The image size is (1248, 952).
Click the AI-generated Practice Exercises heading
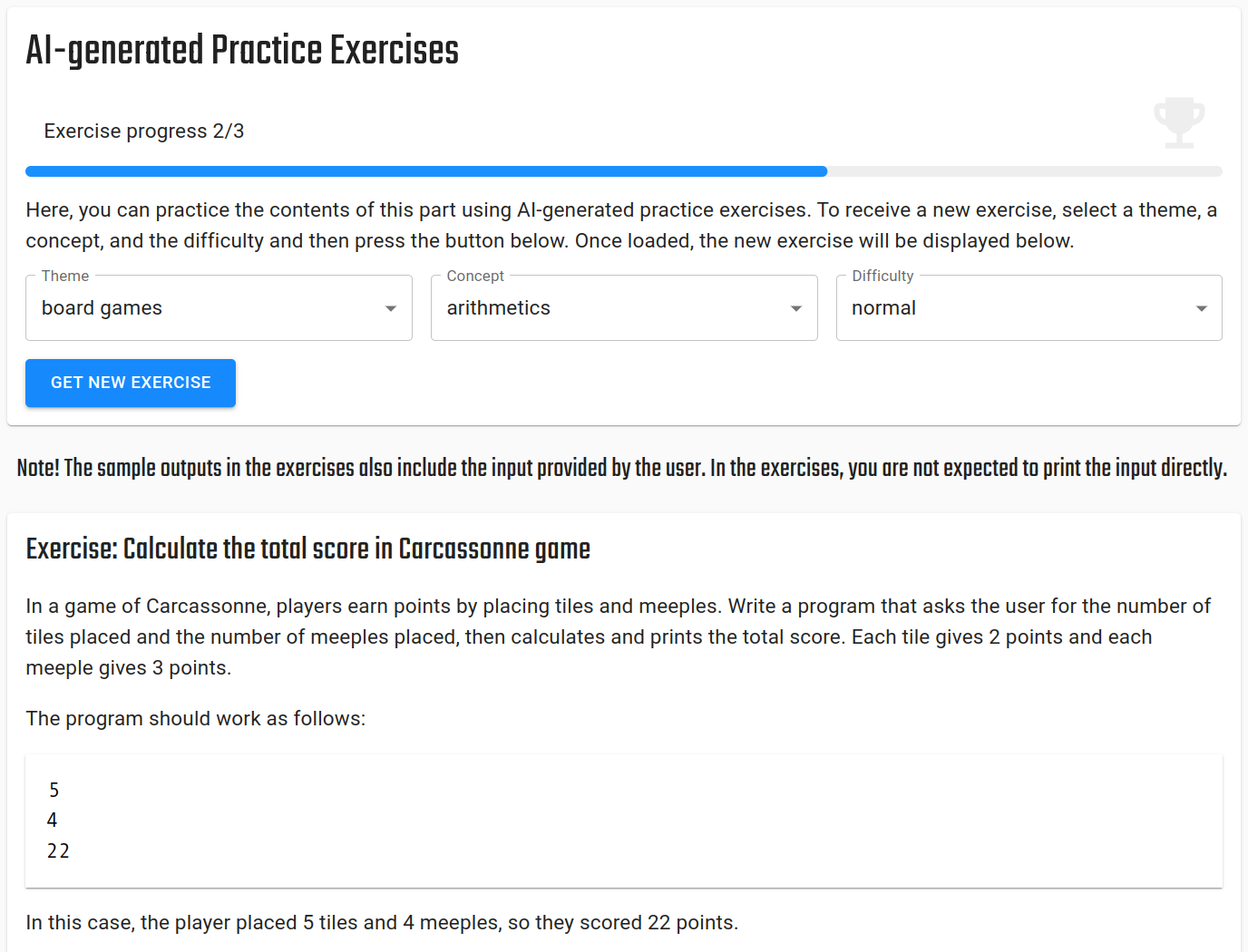pyautogui.click(x=242, y=51)
